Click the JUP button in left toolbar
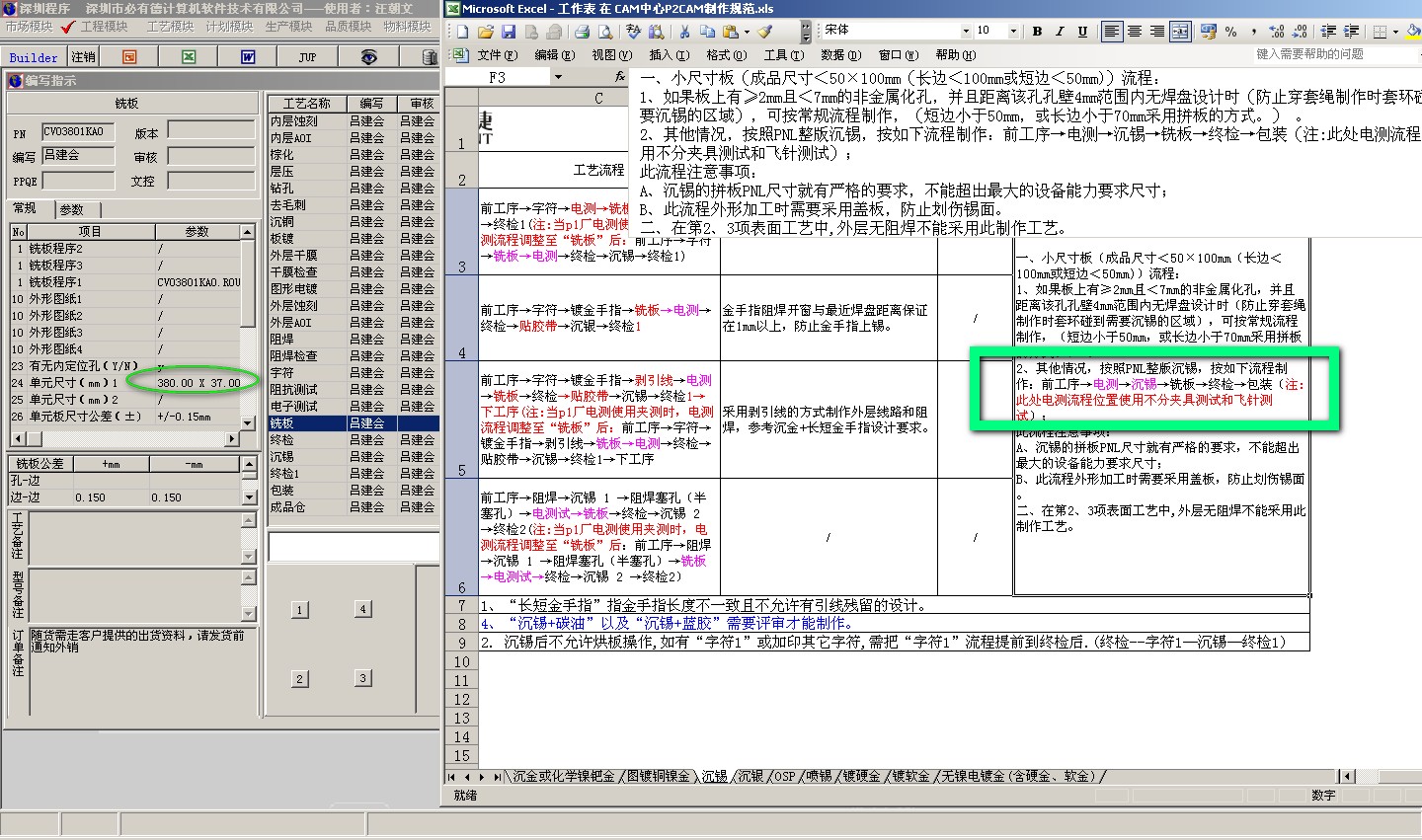The image size is (1422, 840). point(307,57)
